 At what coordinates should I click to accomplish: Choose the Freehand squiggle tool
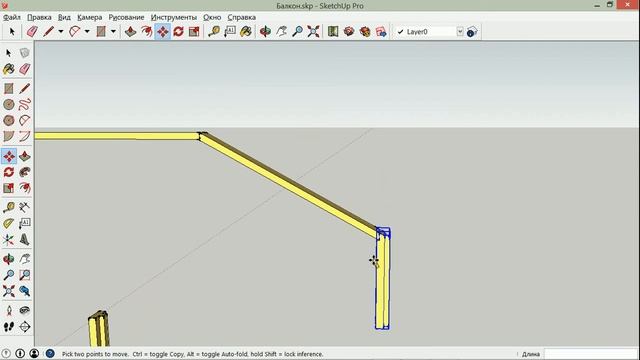click(24, 104)
